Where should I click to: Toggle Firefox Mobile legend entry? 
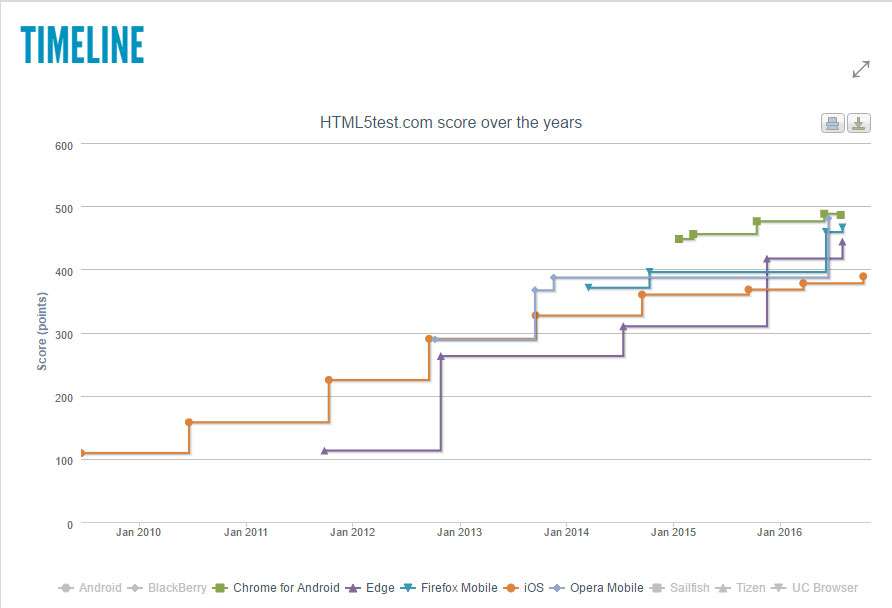[x=449, y=588]
